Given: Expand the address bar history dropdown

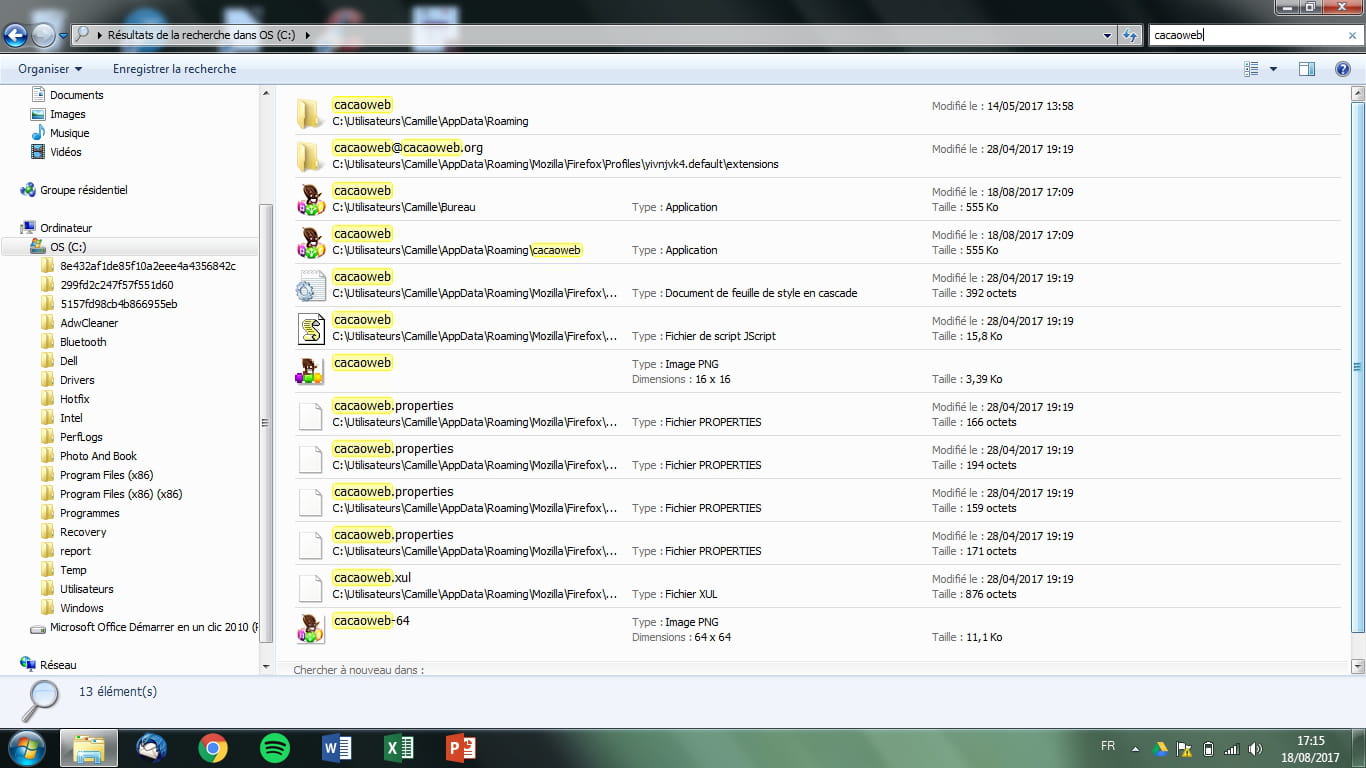Looking at the screenshot, I should click(x=1107, y=35).
